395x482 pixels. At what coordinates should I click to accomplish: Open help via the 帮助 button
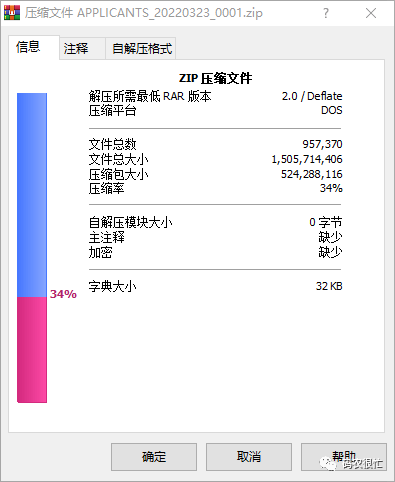344,457
